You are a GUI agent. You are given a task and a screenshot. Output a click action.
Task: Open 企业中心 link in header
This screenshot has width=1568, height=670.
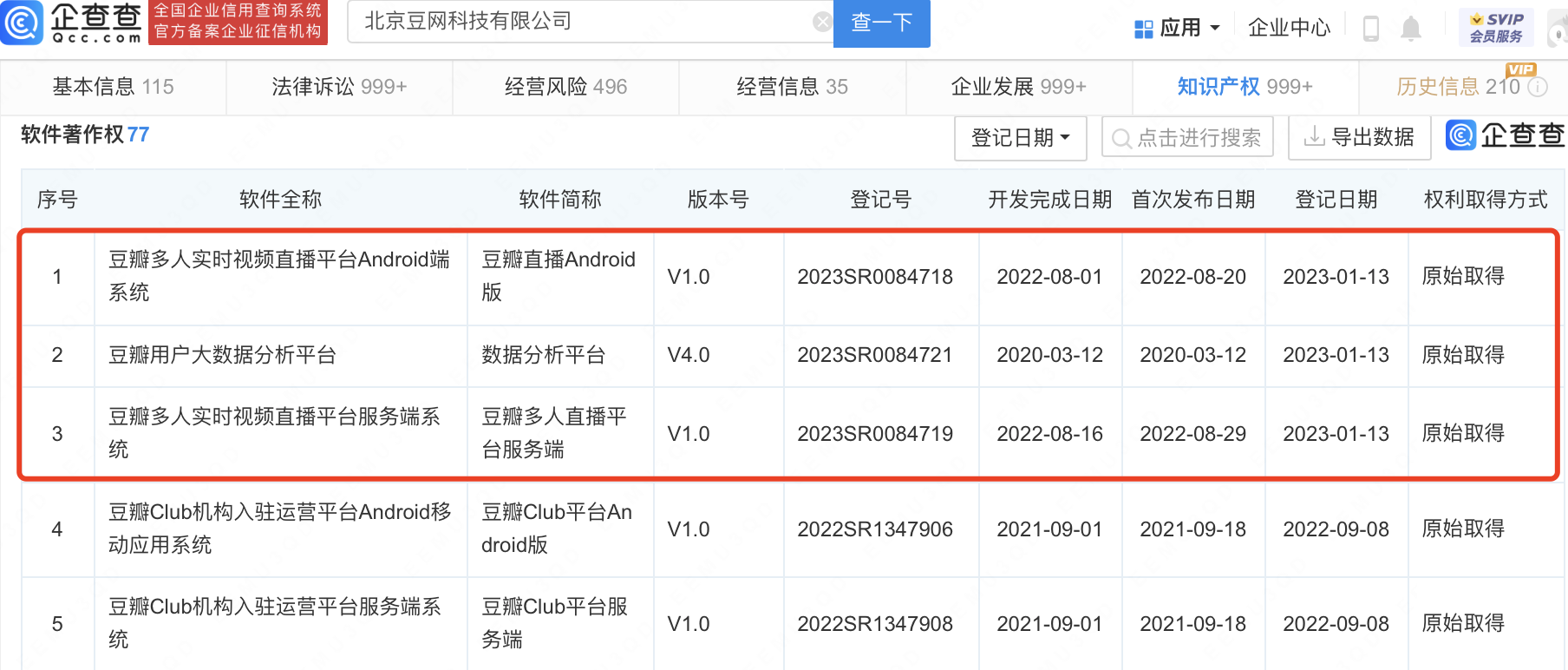[1289, 29]
